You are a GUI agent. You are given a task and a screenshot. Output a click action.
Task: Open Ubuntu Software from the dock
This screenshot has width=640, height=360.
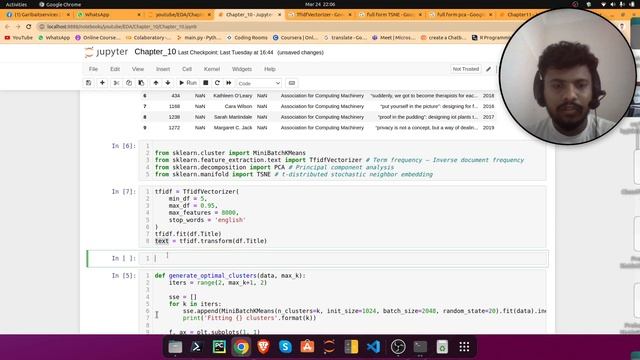pyautogui.click(x=307, y=347)
